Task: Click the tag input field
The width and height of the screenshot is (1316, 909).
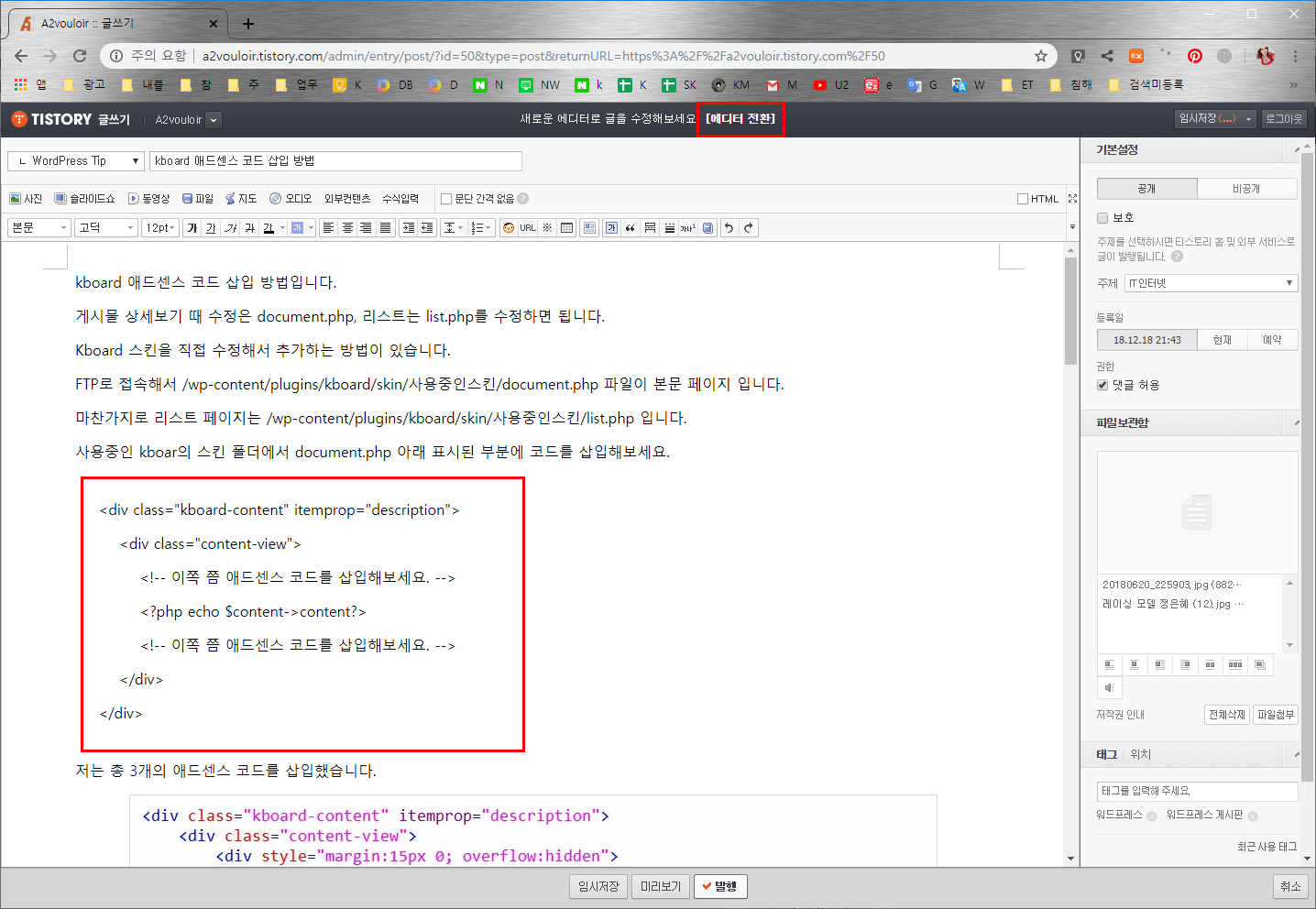Action: coord(1198,791)
